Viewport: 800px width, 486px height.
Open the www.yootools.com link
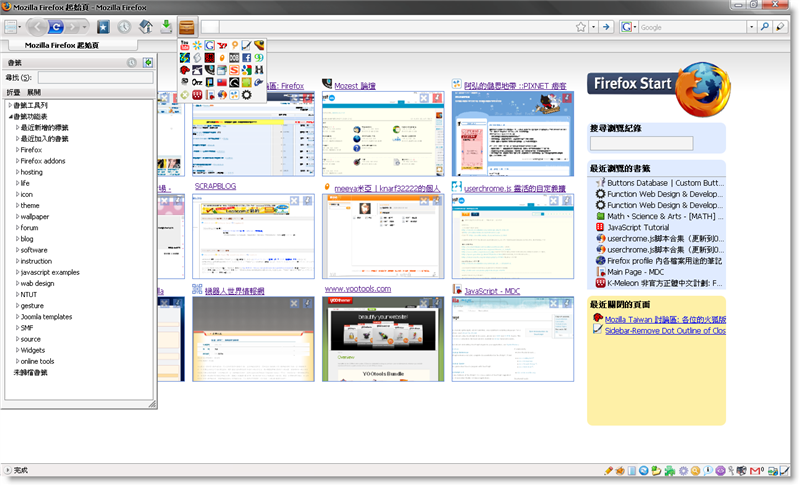click(357, 289)
